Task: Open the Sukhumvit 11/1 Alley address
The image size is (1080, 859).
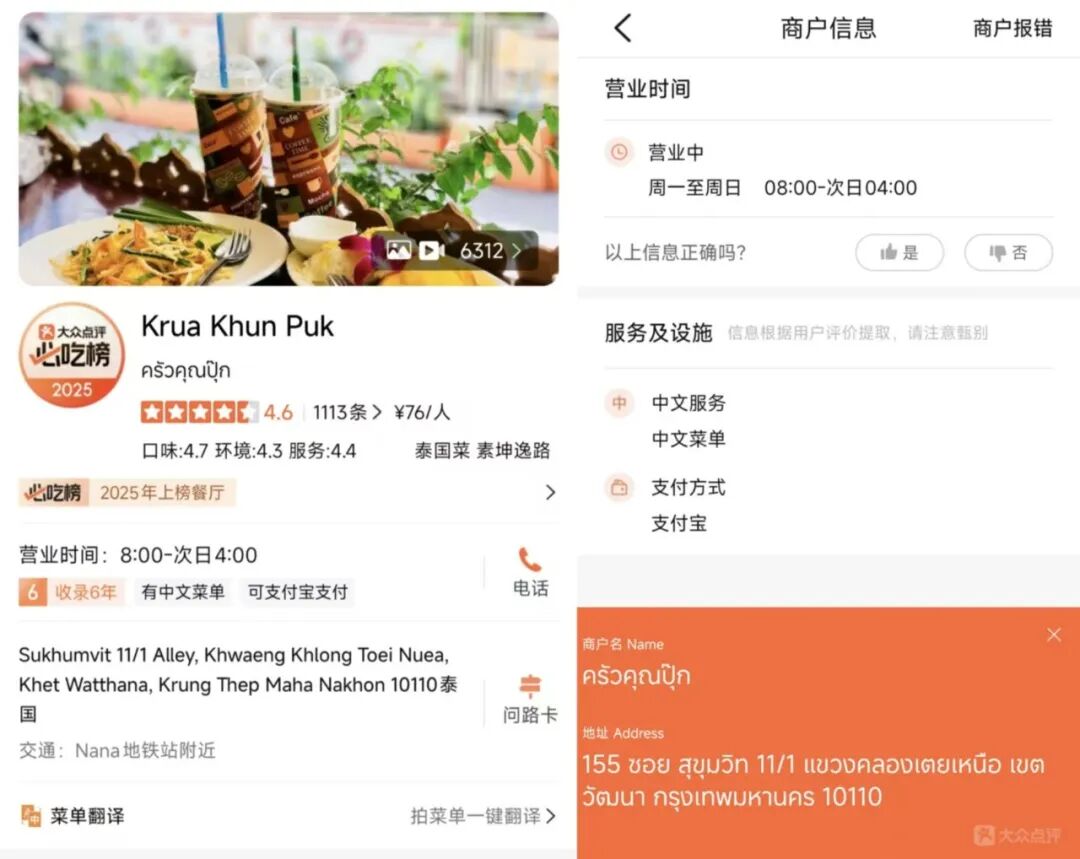Action: pos(238,684)
